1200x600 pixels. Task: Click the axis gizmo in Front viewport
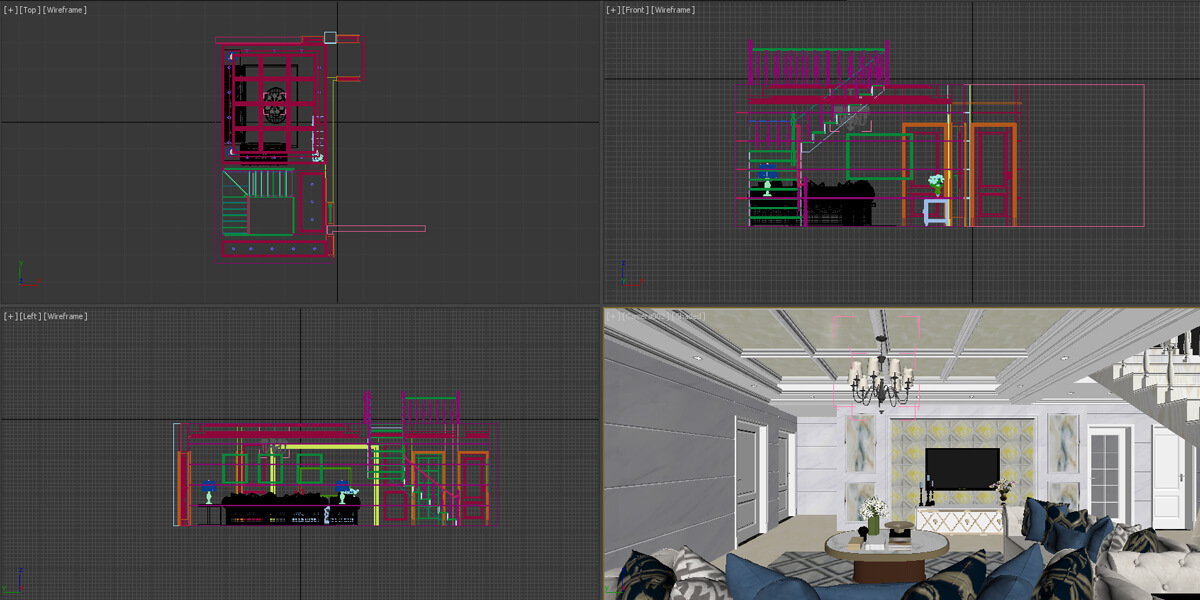click(624, 274)
